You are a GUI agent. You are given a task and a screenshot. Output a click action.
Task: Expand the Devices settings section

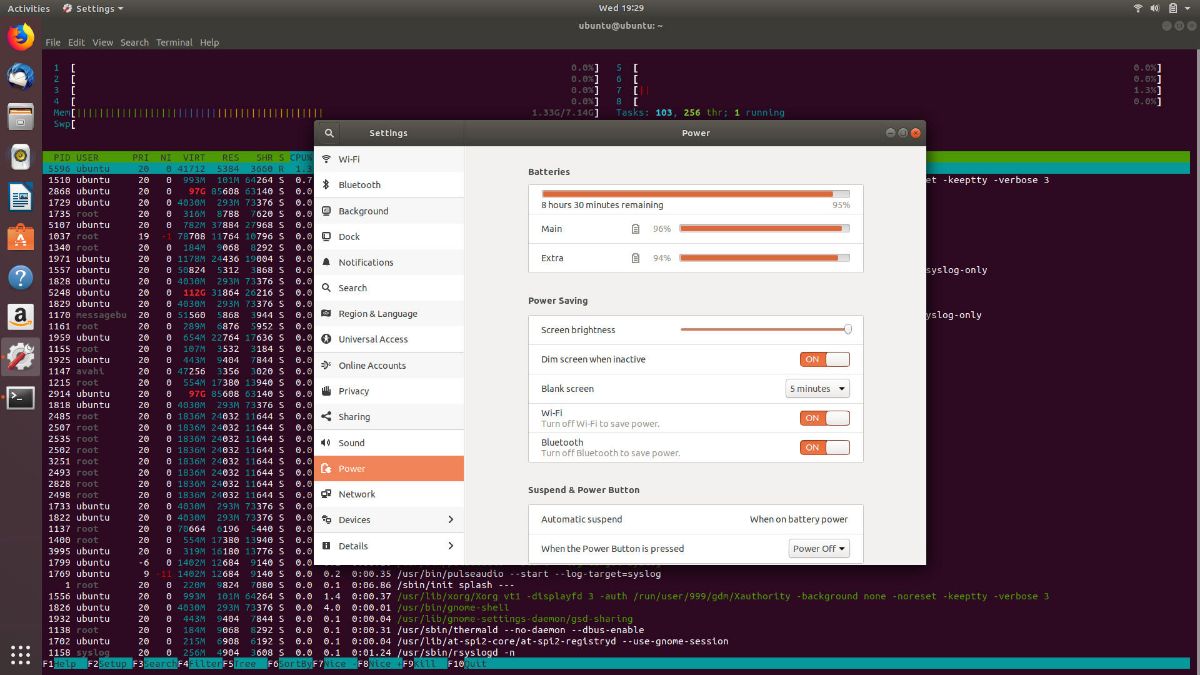(x=388, y=520)
